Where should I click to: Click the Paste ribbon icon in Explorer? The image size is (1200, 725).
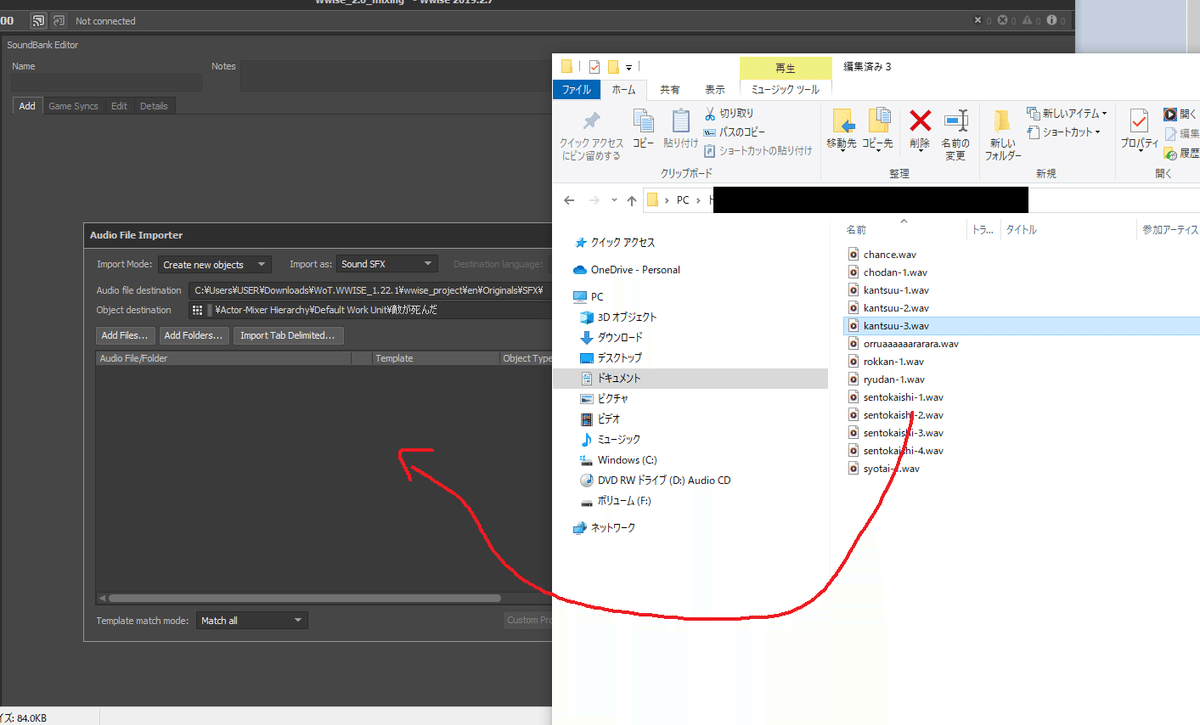pos(681,122)
